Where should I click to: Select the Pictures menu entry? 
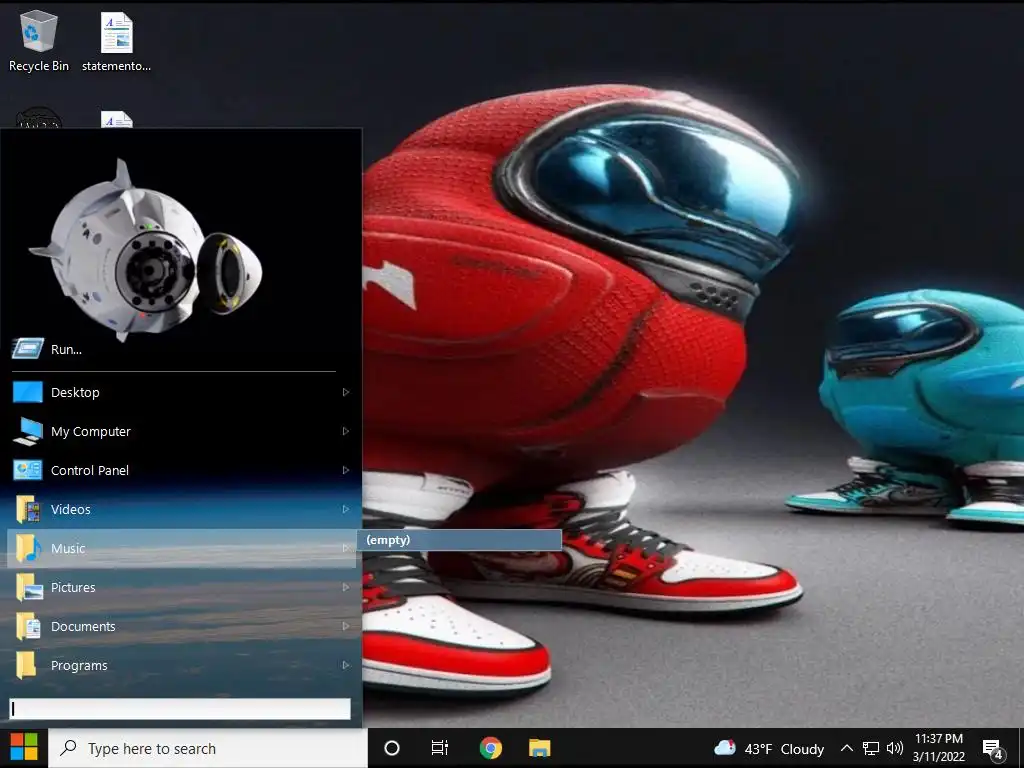click(x=181, y=587)
